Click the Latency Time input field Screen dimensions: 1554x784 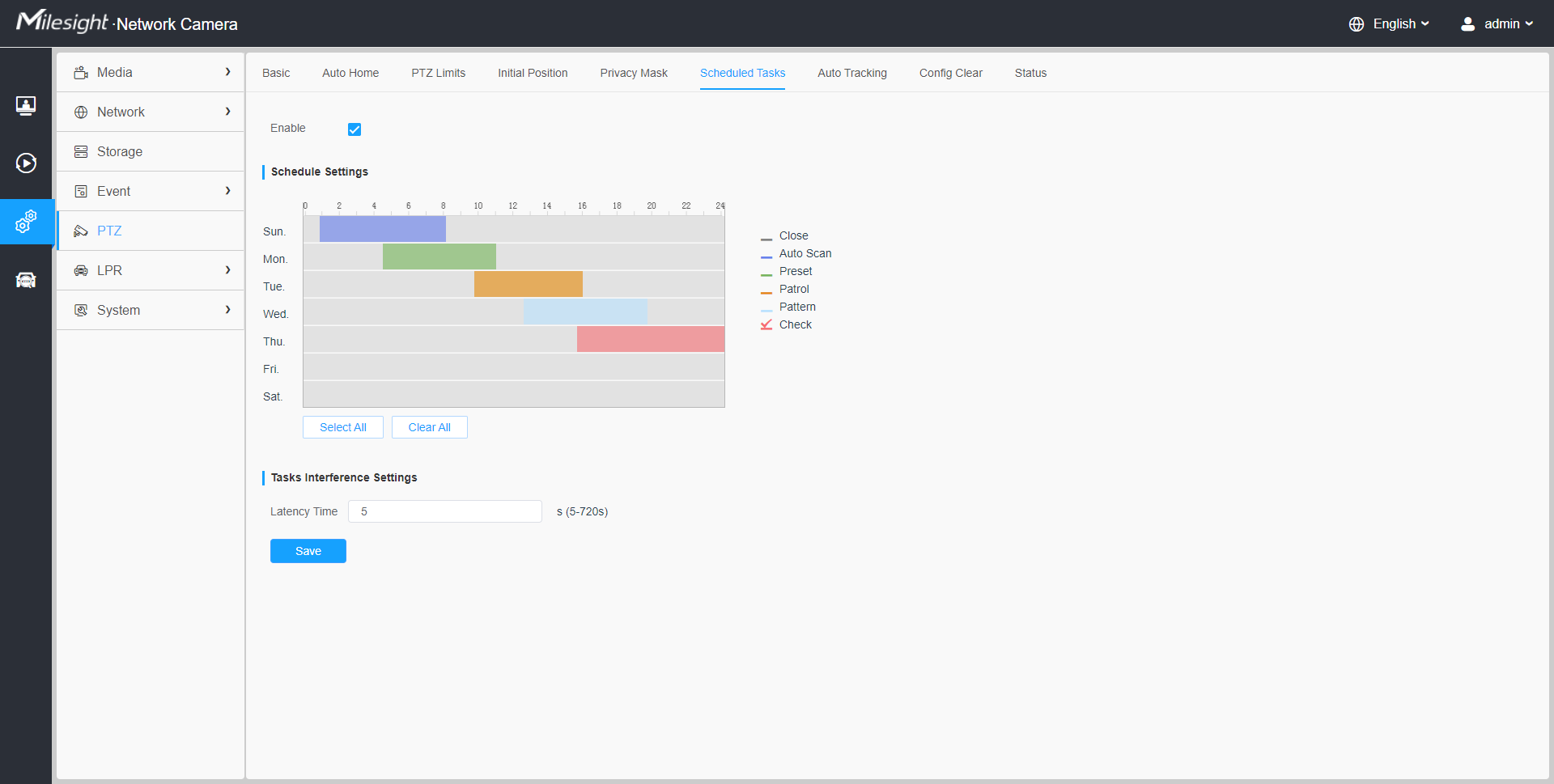[x=444, y=511]
